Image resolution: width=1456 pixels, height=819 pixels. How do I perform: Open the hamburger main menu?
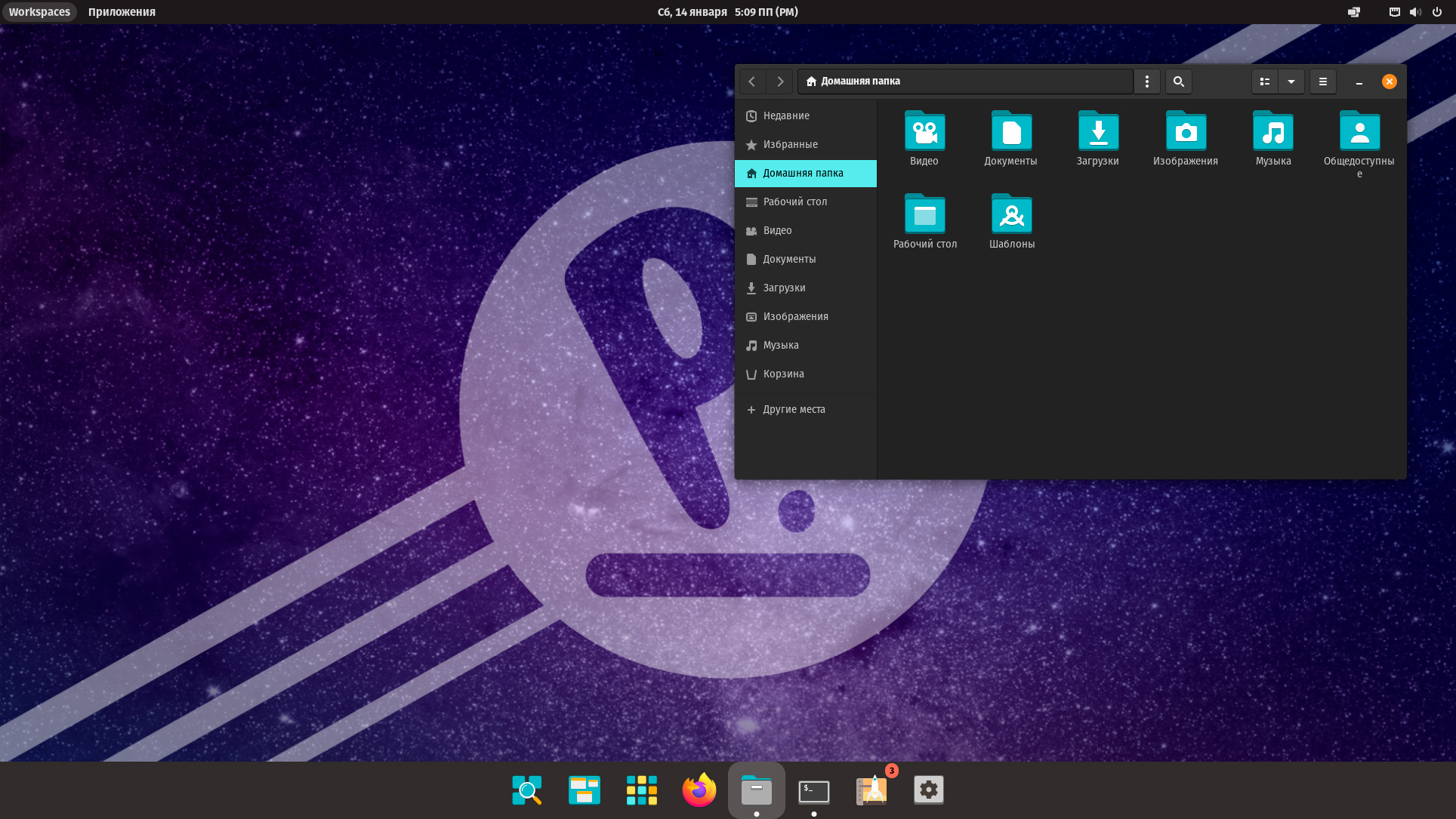pos(1323,82)
